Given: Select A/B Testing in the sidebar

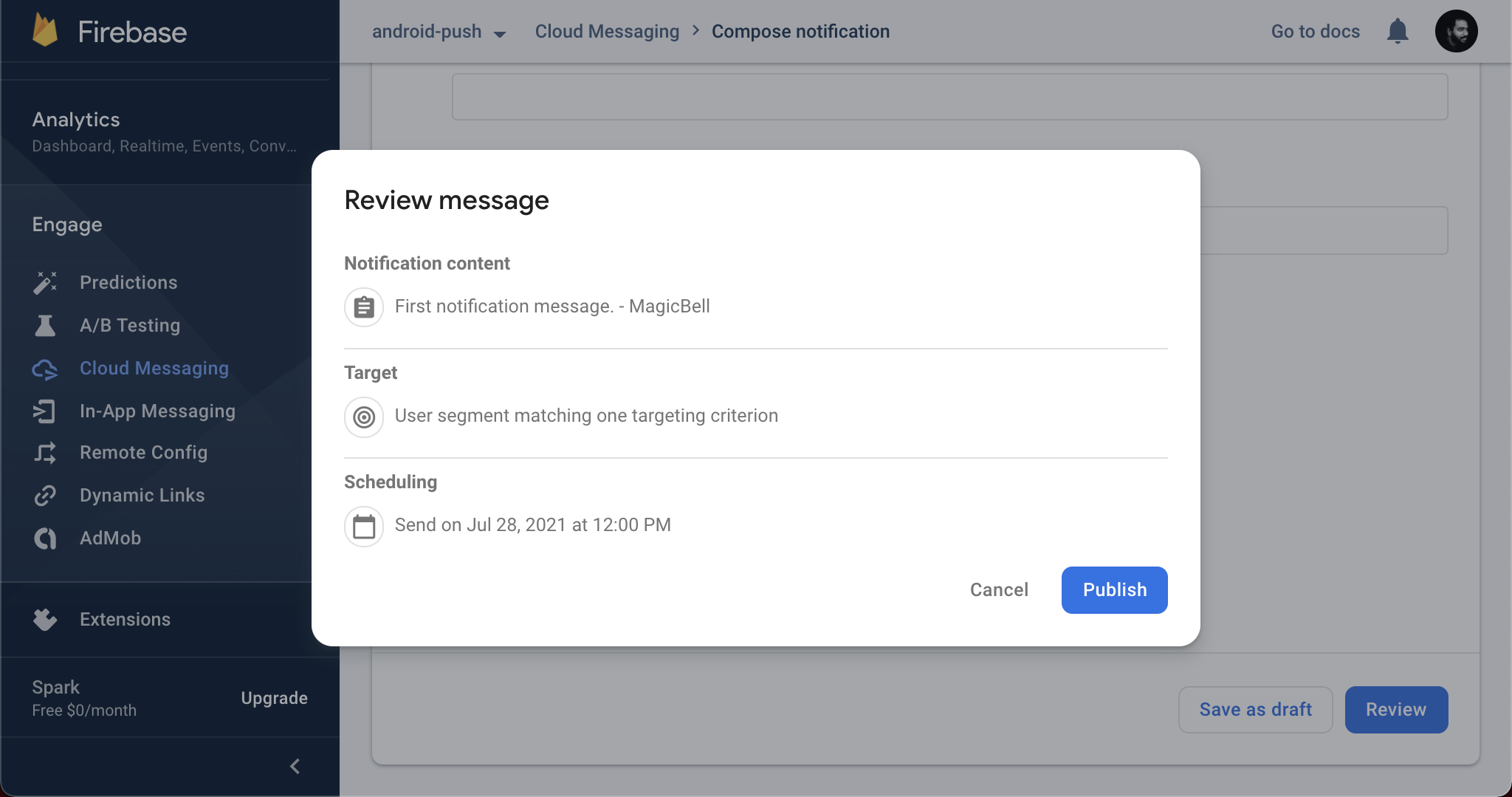Looking at the screenshot, I should click(130, 325).
